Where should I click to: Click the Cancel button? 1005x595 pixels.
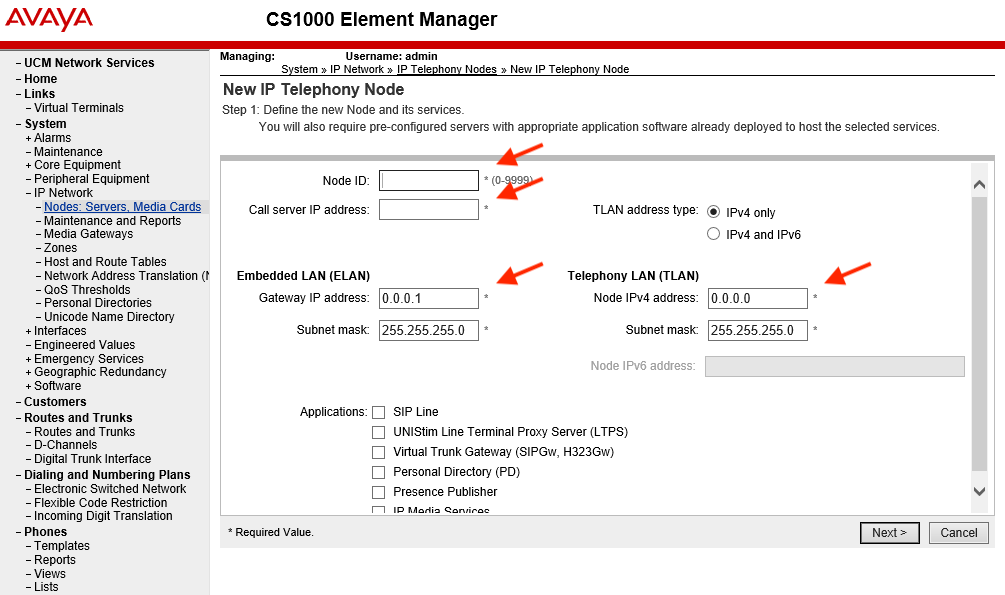click(959, 533)
